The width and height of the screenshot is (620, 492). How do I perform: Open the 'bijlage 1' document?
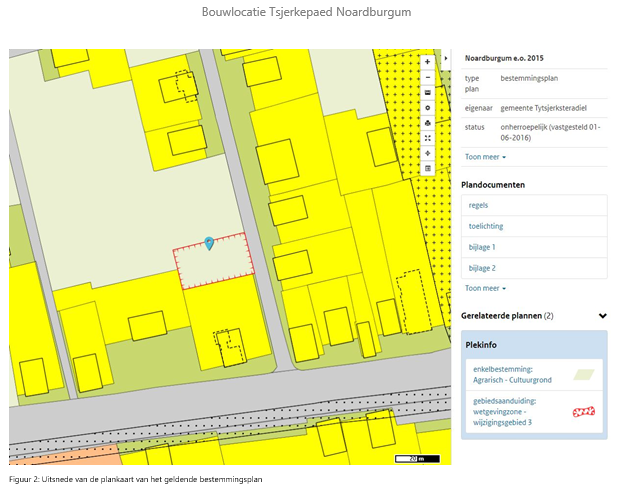(534, 247)
